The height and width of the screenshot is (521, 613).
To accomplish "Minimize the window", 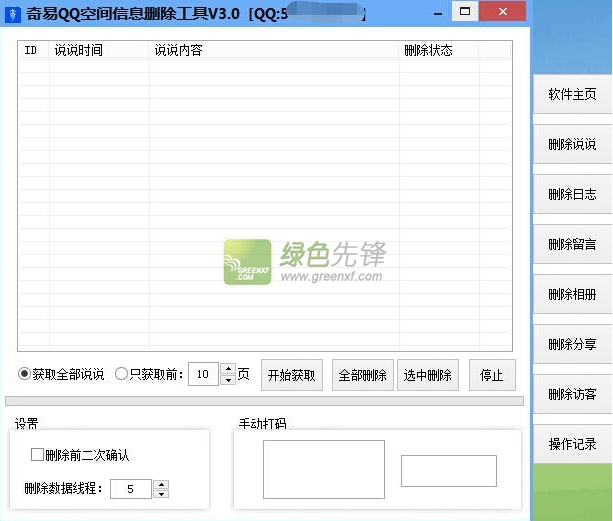I will click(438, 13).
